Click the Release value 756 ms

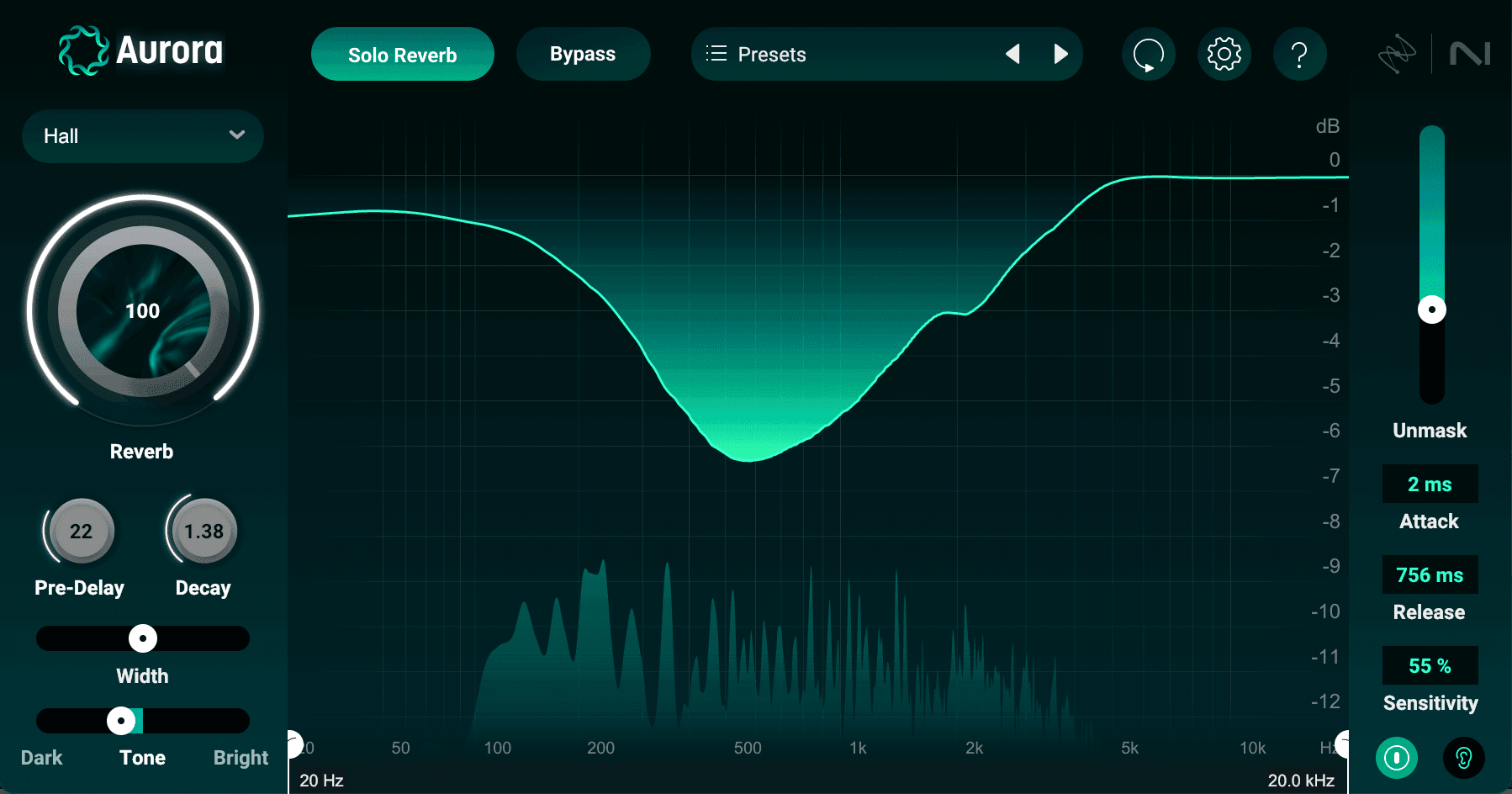(x=1430, y=574)
